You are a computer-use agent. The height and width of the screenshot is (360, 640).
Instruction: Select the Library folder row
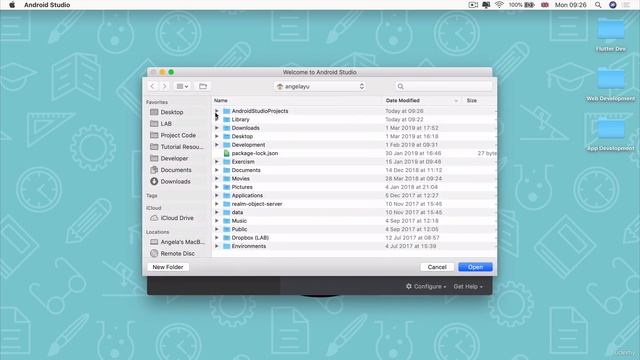point(354,120)
